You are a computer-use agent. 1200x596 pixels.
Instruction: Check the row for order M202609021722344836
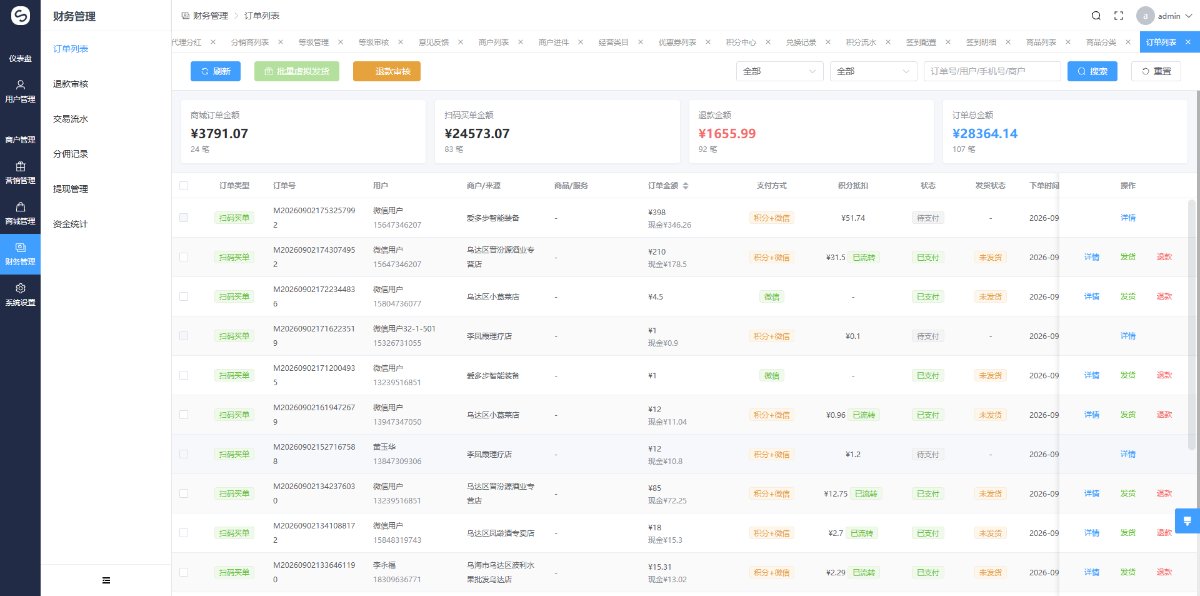183,296
